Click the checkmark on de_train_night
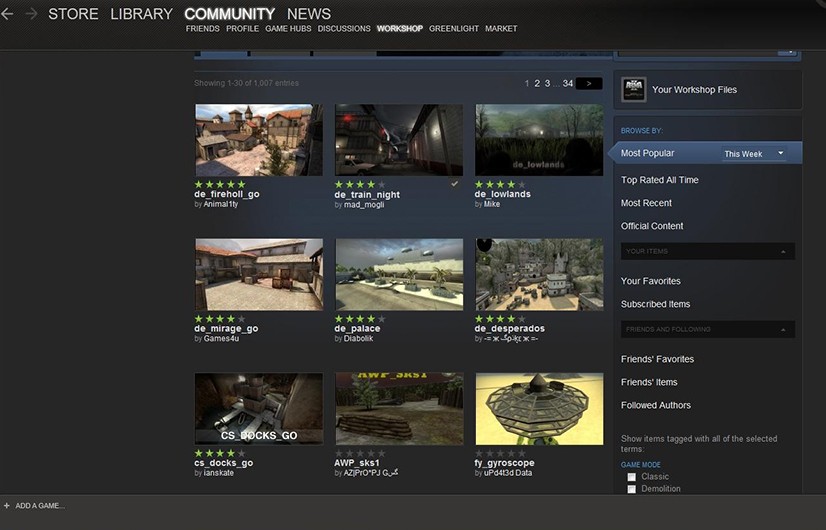 tap(454, 184)
